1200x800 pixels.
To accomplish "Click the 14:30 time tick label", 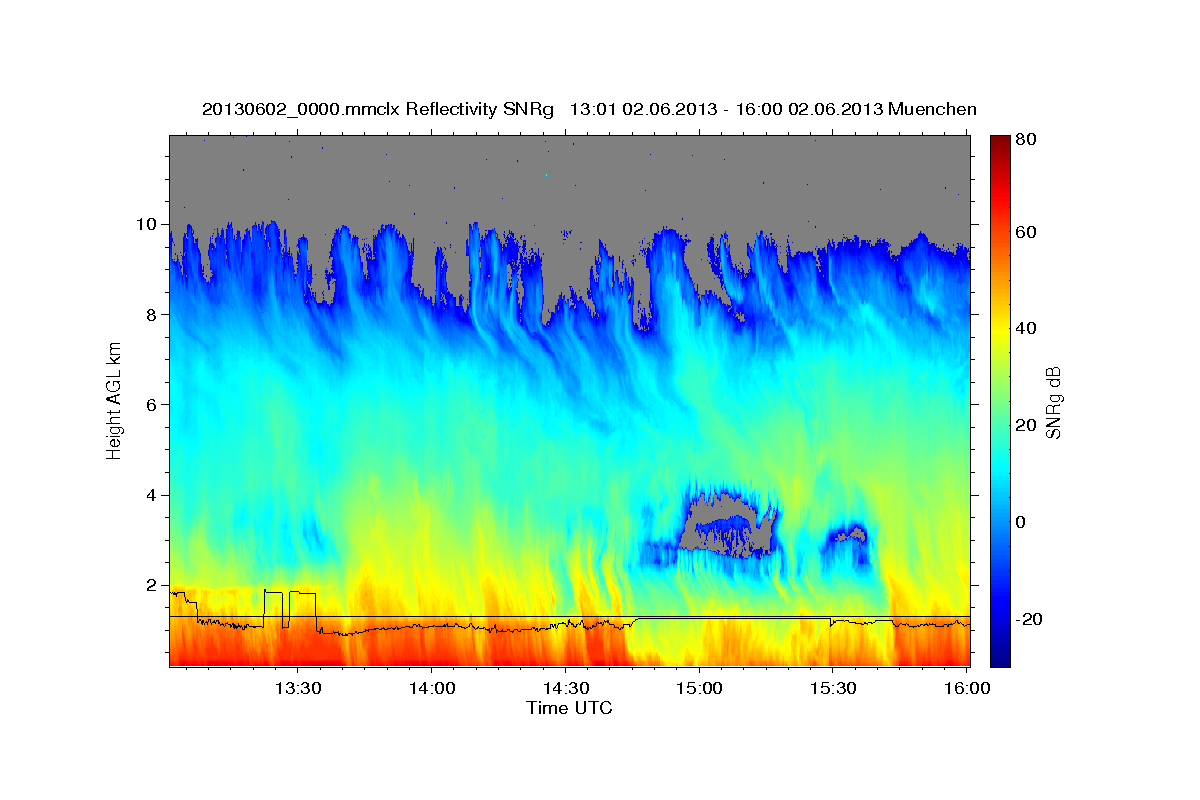I will click(x=565, y=689).
